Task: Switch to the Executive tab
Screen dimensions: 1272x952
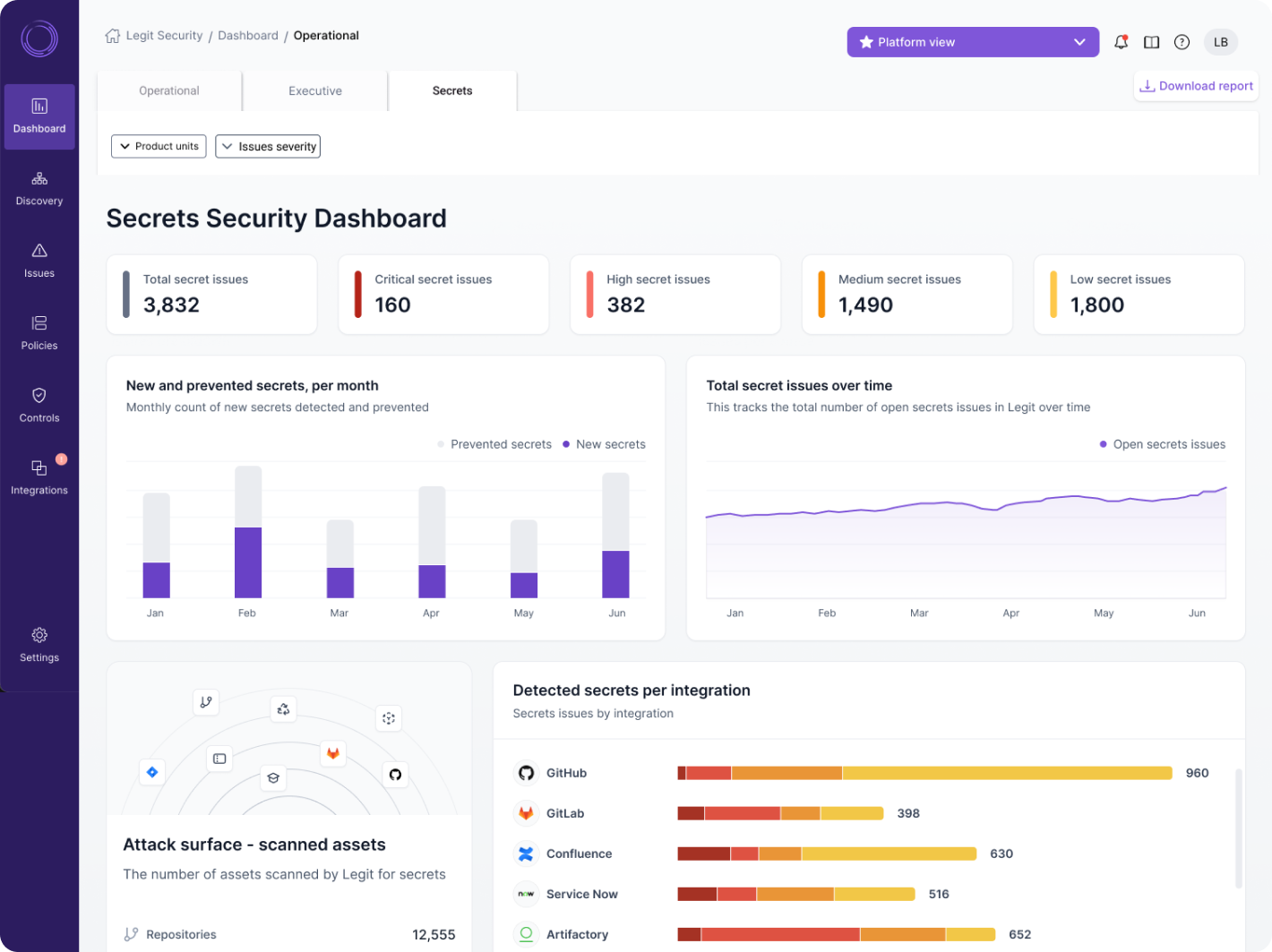Action: [x=314, y=90]
